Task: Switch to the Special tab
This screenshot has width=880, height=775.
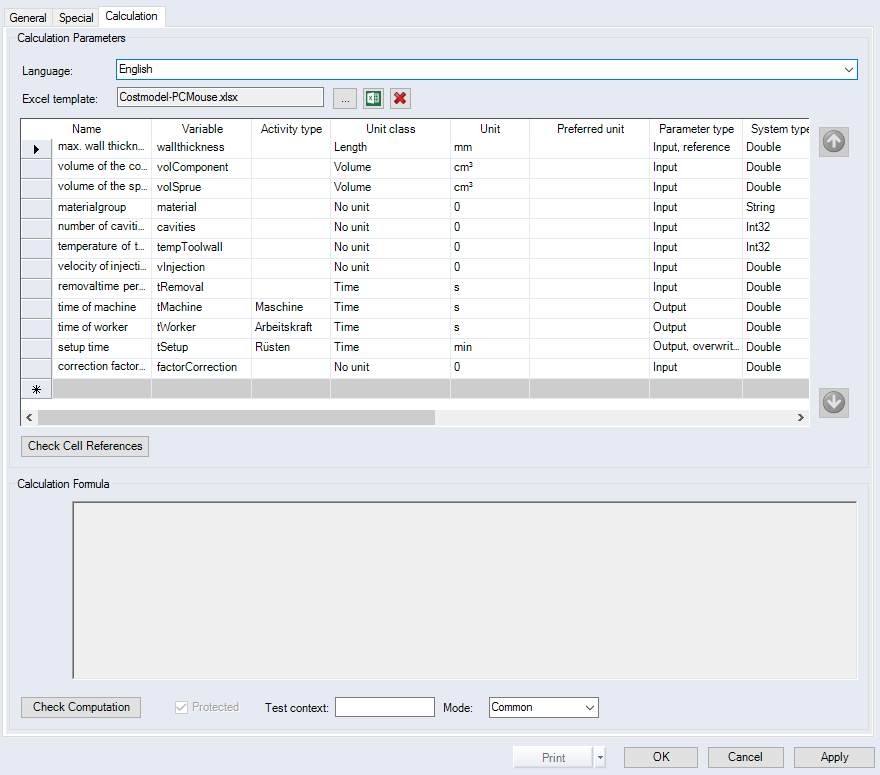Action: [x=75, y=16]
